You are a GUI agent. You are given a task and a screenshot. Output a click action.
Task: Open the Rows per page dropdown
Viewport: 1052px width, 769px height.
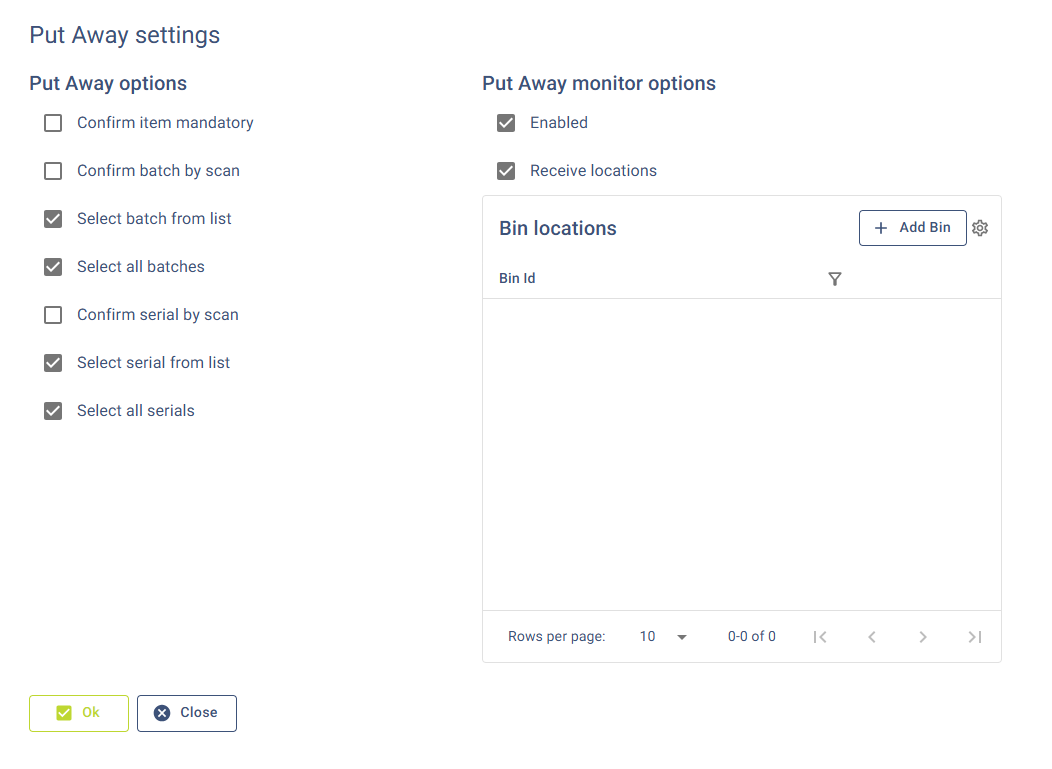[x=664, y=637]
